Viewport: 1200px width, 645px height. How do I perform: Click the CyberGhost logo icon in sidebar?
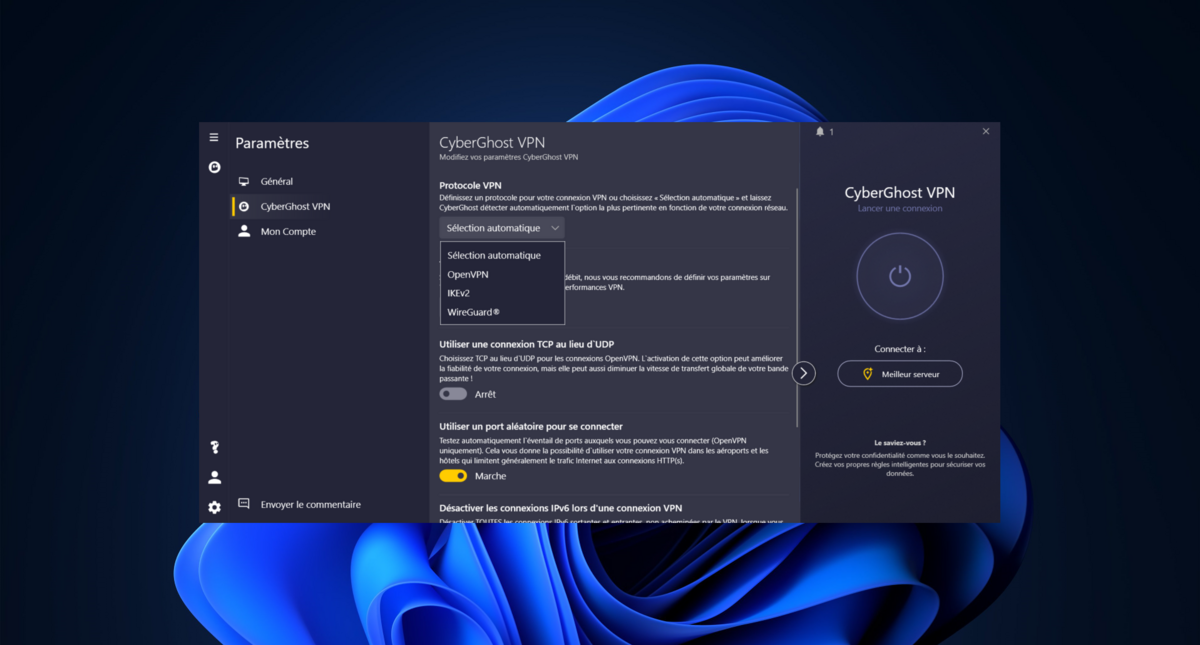(214, 167)
